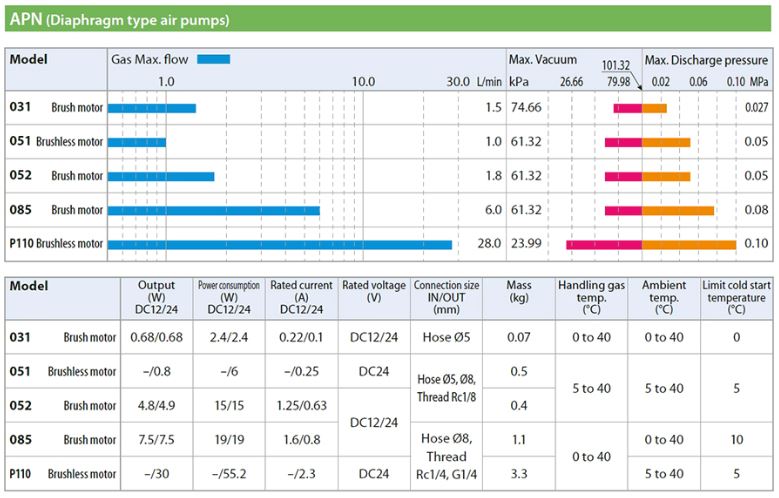Click the "19/19" power consumption cell
Viewport: 779px width, 498px height.
[229, 440]
